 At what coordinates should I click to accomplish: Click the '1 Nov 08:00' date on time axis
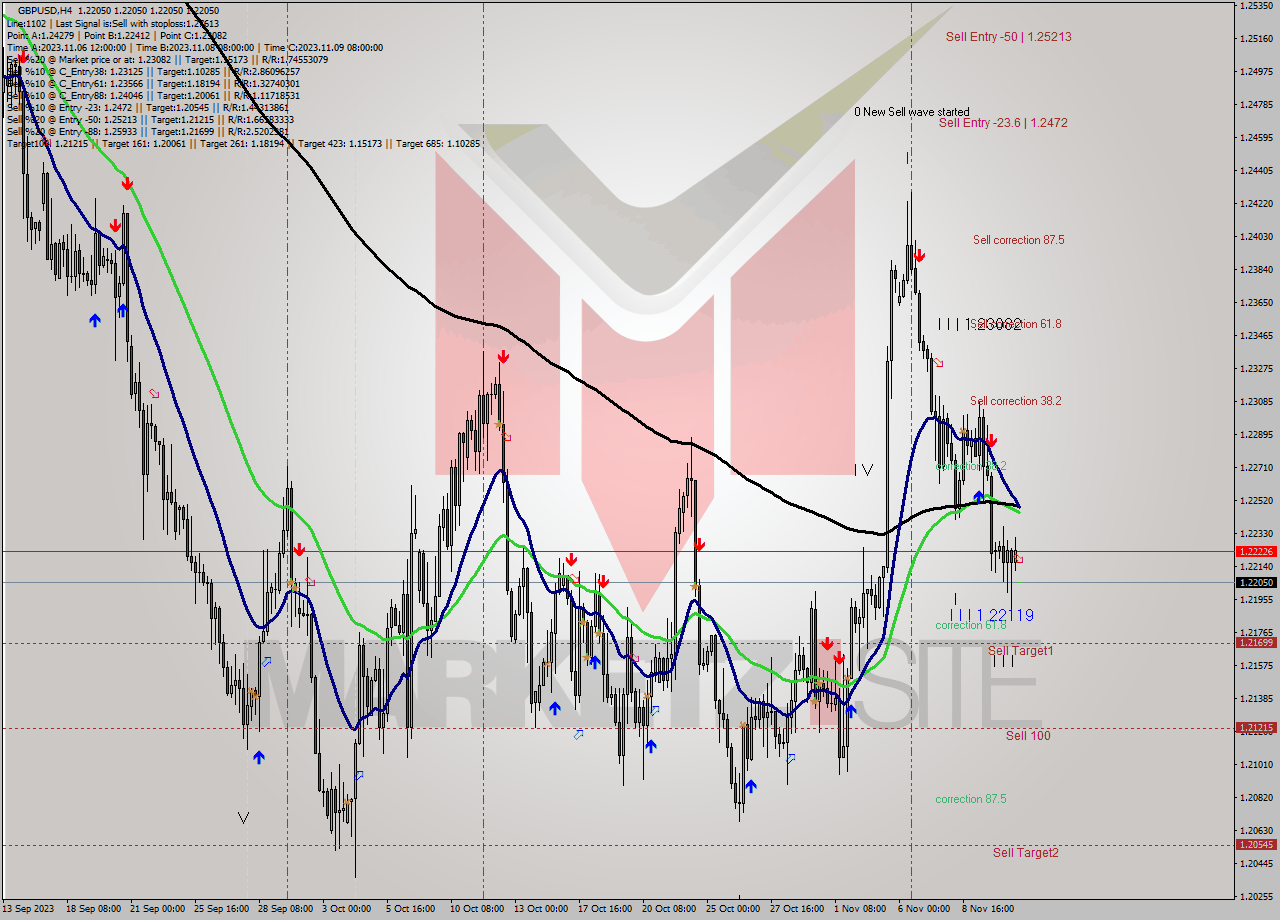pos(860,909)
